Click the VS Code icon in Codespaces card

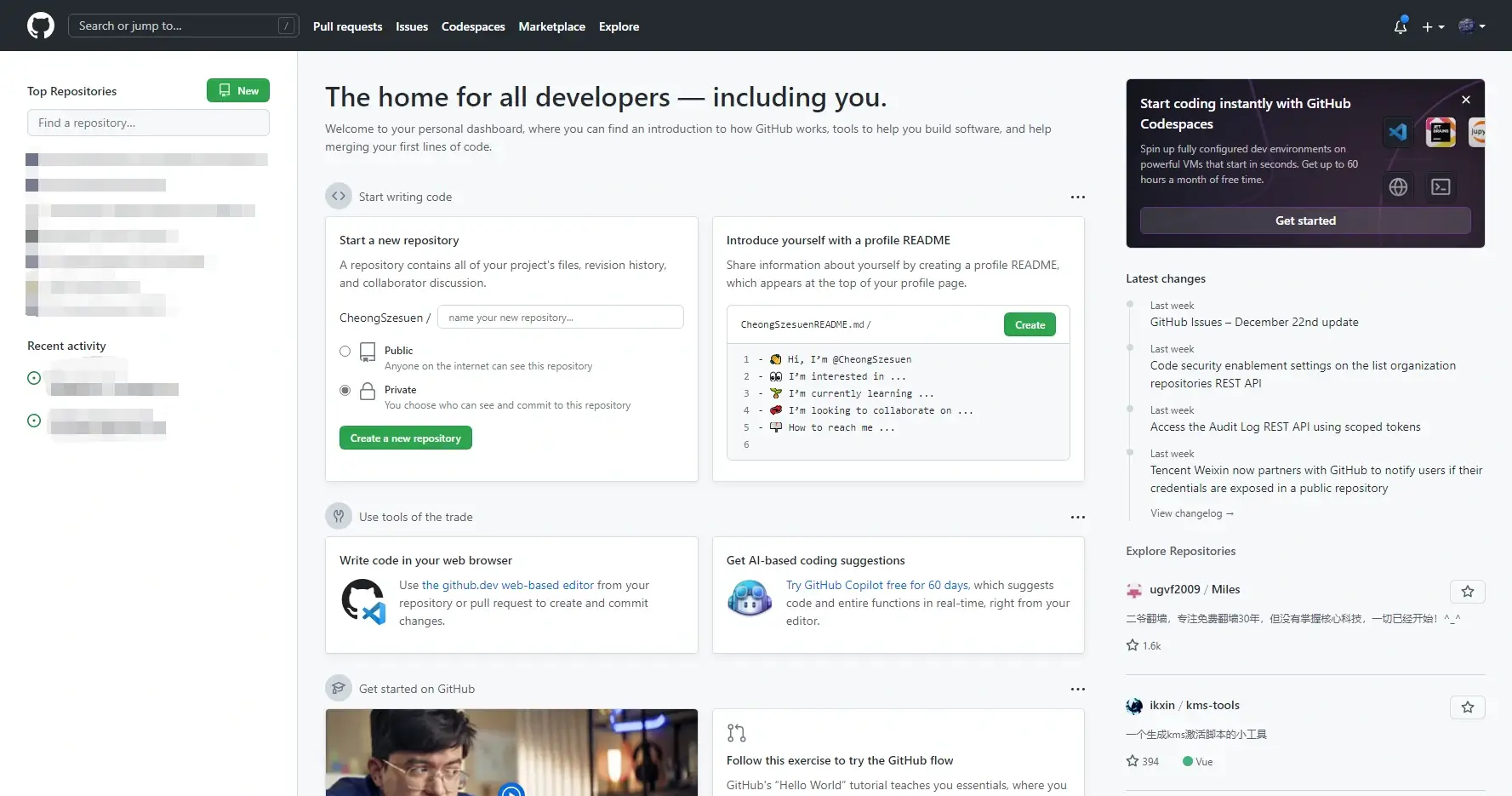coord(1397,132)
